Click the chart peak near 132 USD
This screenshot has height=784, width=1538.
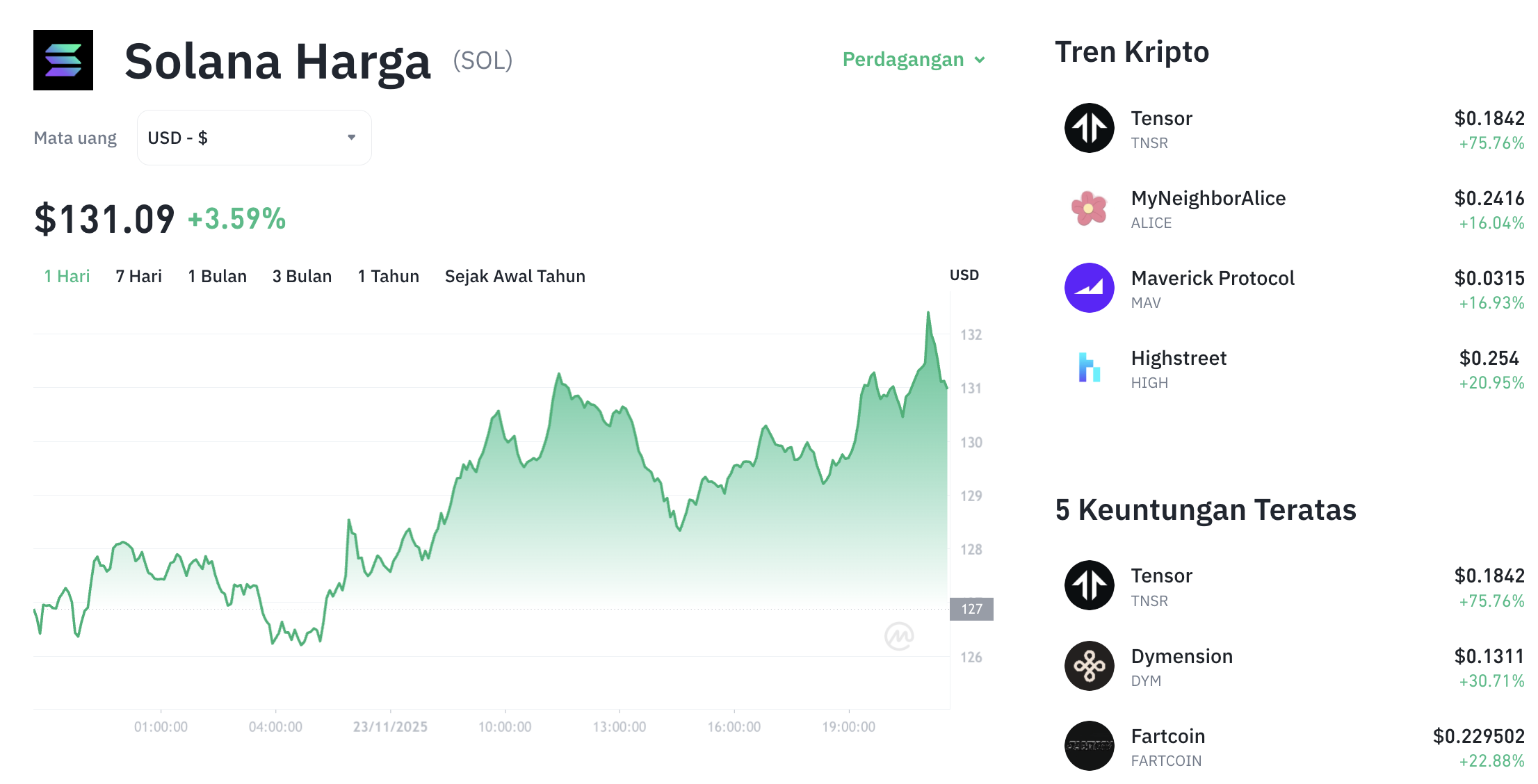tap(930, 313)
